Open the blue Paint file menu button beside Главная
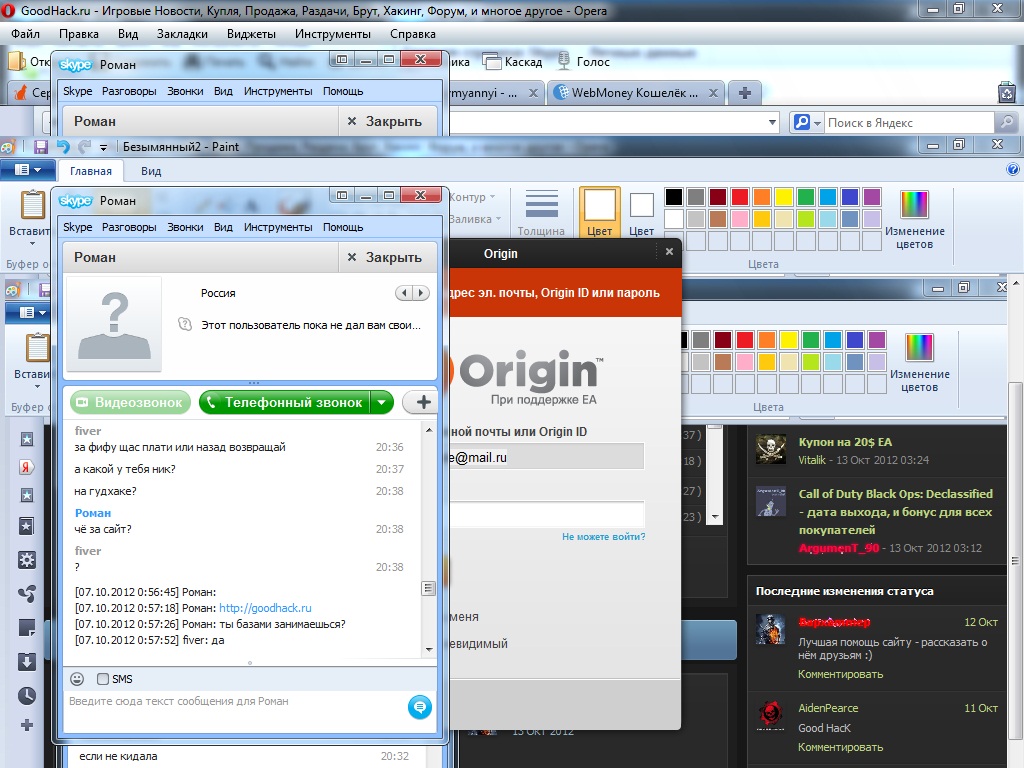The image size is (1024, 768). [27, 170]
